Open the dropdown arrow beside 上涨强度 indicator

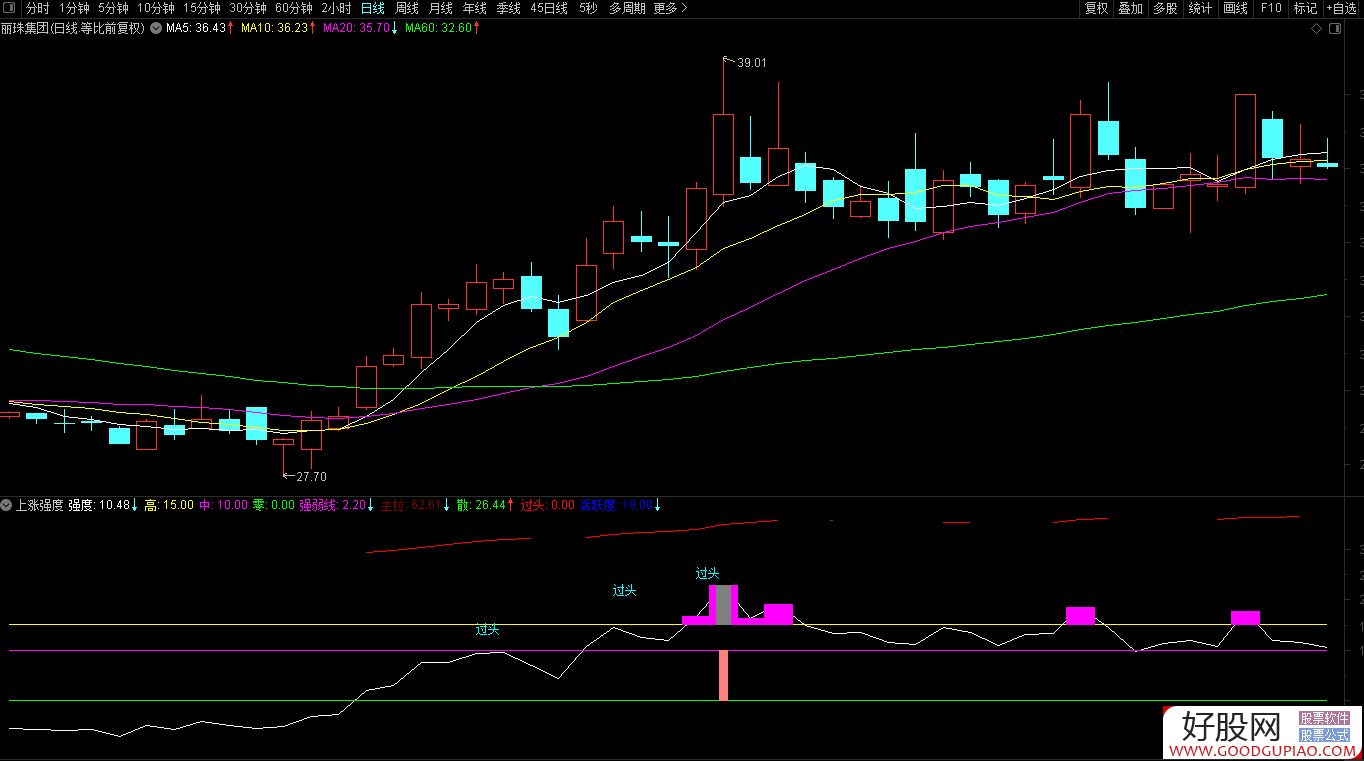(x=7, y=505)
